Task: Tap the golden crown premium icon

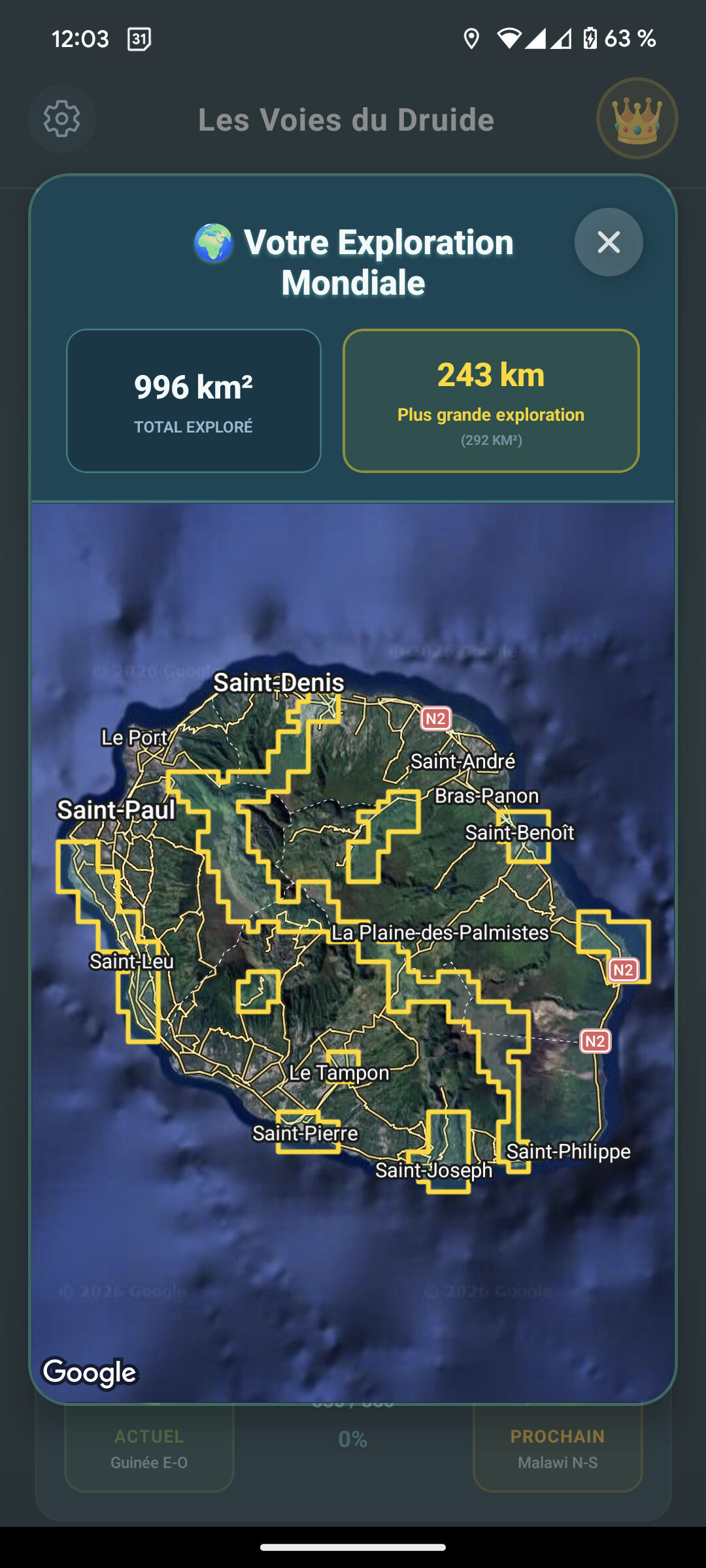Action: point(637,119)
